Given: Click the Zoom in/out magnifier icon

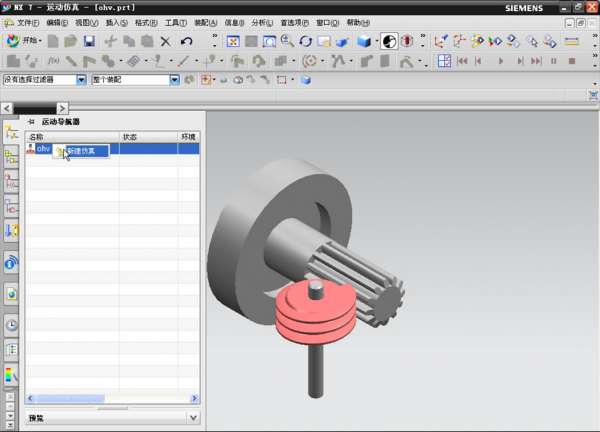Looking at the screenshot, I should click(x=287, y=41).
